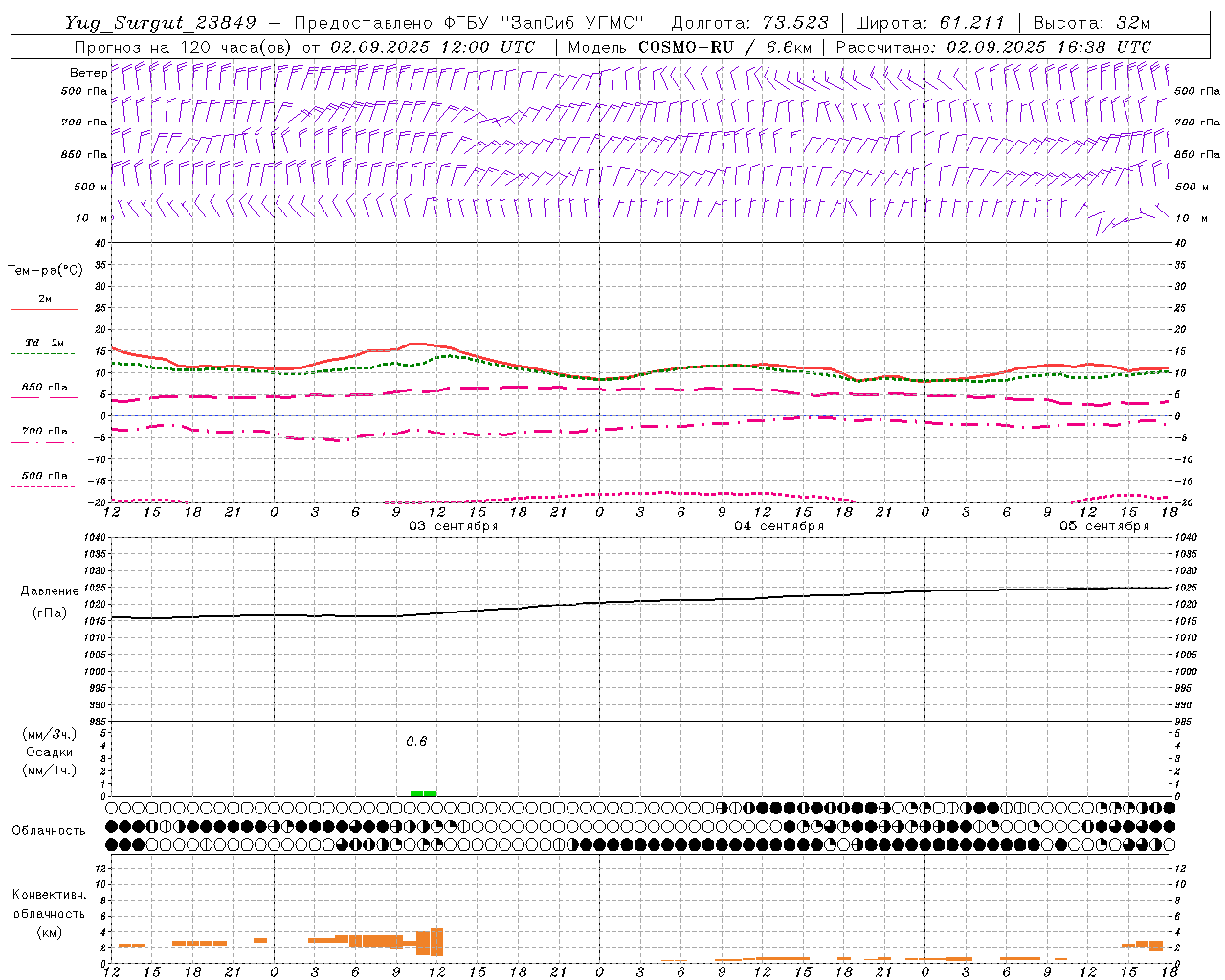Image resolution: width=1225 pixels, height=980 pixels.
Task: Click the 05 сентября date label
Action: tap(1104, 526)
